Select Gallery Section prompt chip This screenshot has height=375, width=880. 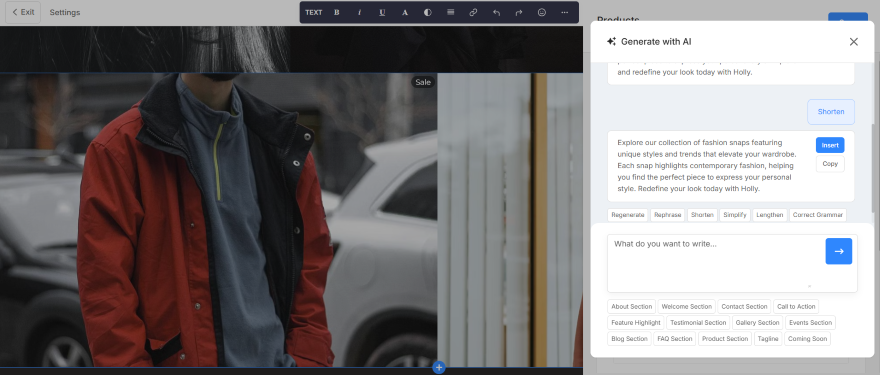758,323
